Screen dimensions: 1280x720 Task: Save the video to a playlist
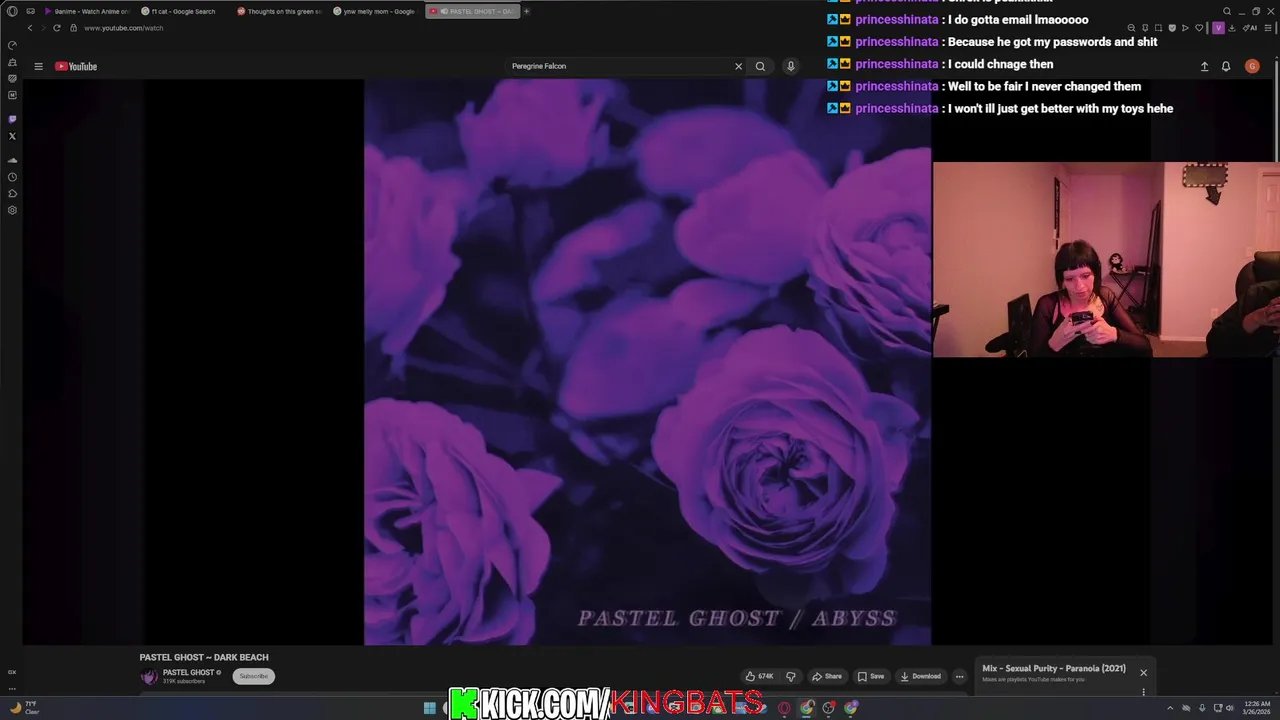871,676
